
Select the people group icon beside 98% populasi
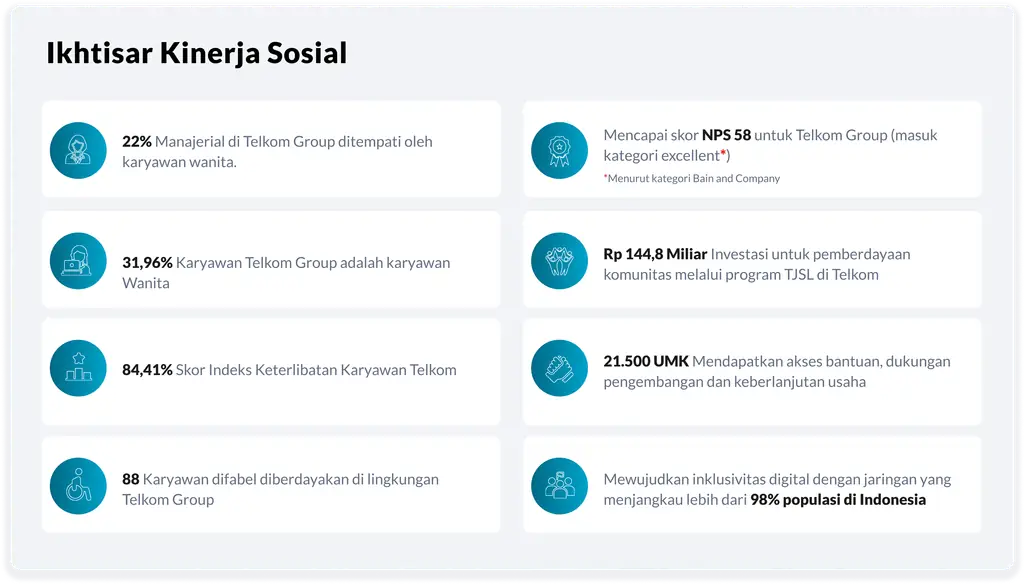(560, 485)
